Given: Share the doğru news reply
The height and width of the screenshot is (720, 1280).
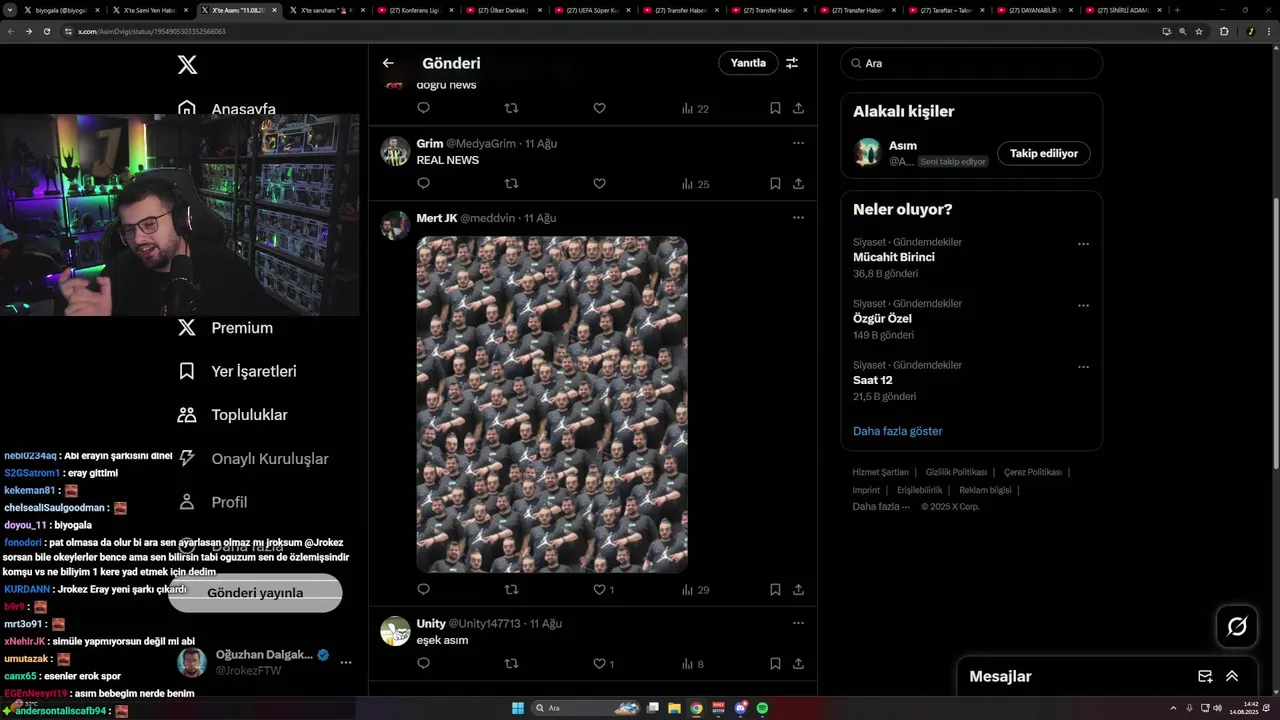Looking at the screenshot, I should (x=798, y=108).
